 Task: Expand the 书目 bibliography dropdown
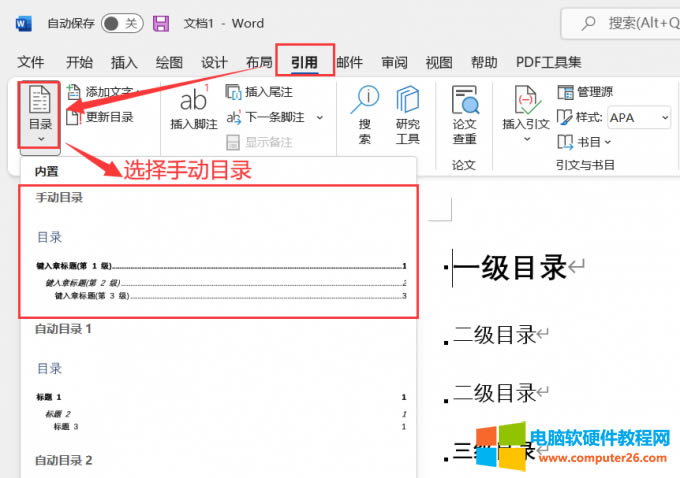click(x=608, y=142)
